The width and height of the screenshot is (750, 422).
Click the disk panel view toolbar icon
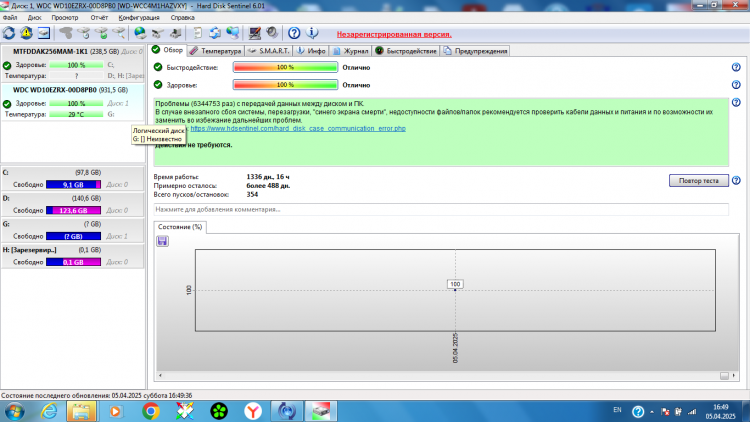(x=44, y=33)
